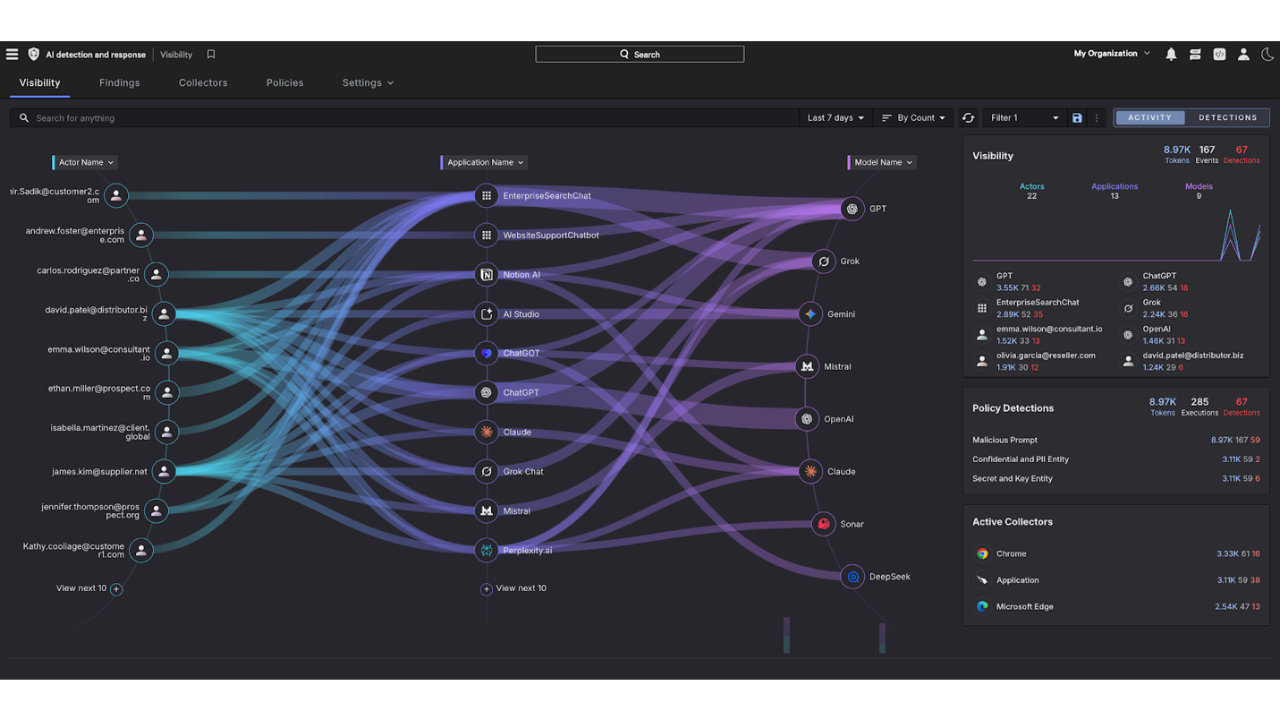Screen dimensions: 1280x720
Task: Toggle dark mode with the moon icon
Action: click(x=1267, y=55)
